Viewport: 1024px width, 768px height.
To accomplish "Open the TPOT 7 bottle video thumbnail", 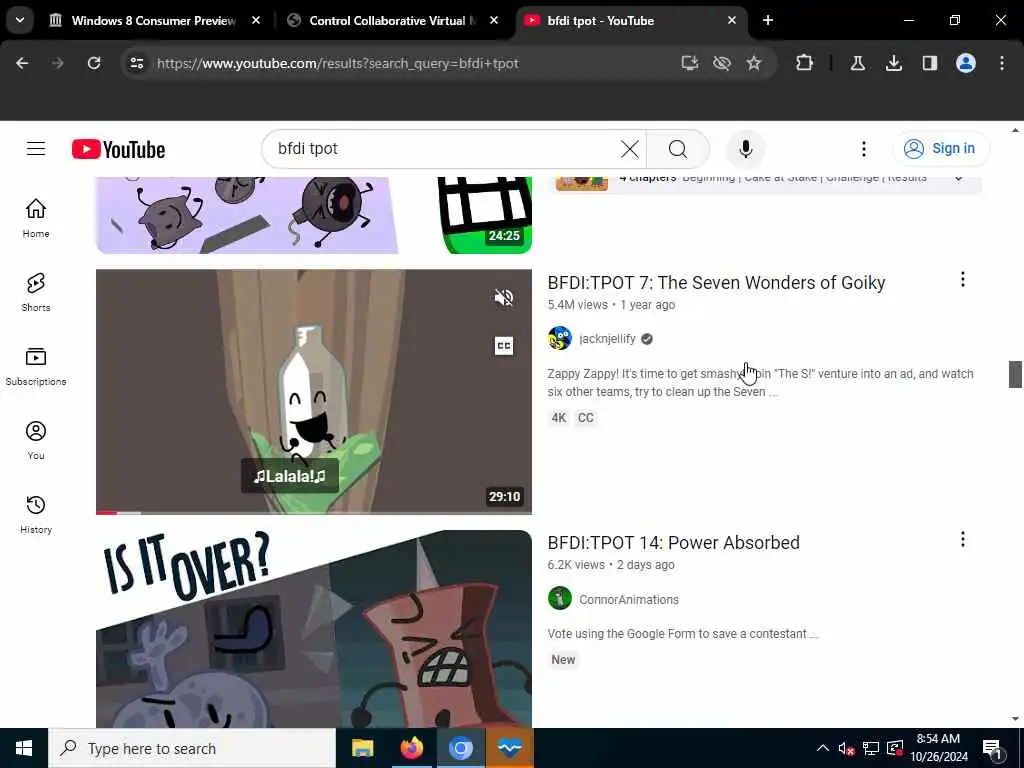I will pyautogui.click(x=313, y=391).
